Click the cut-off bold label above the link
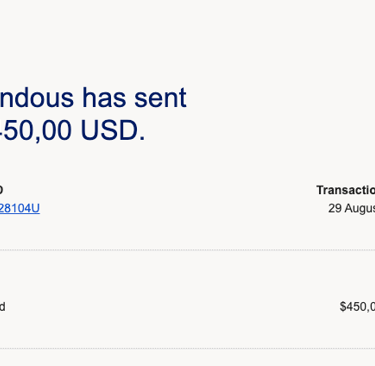The image size is (375, 366). (1, 190)
